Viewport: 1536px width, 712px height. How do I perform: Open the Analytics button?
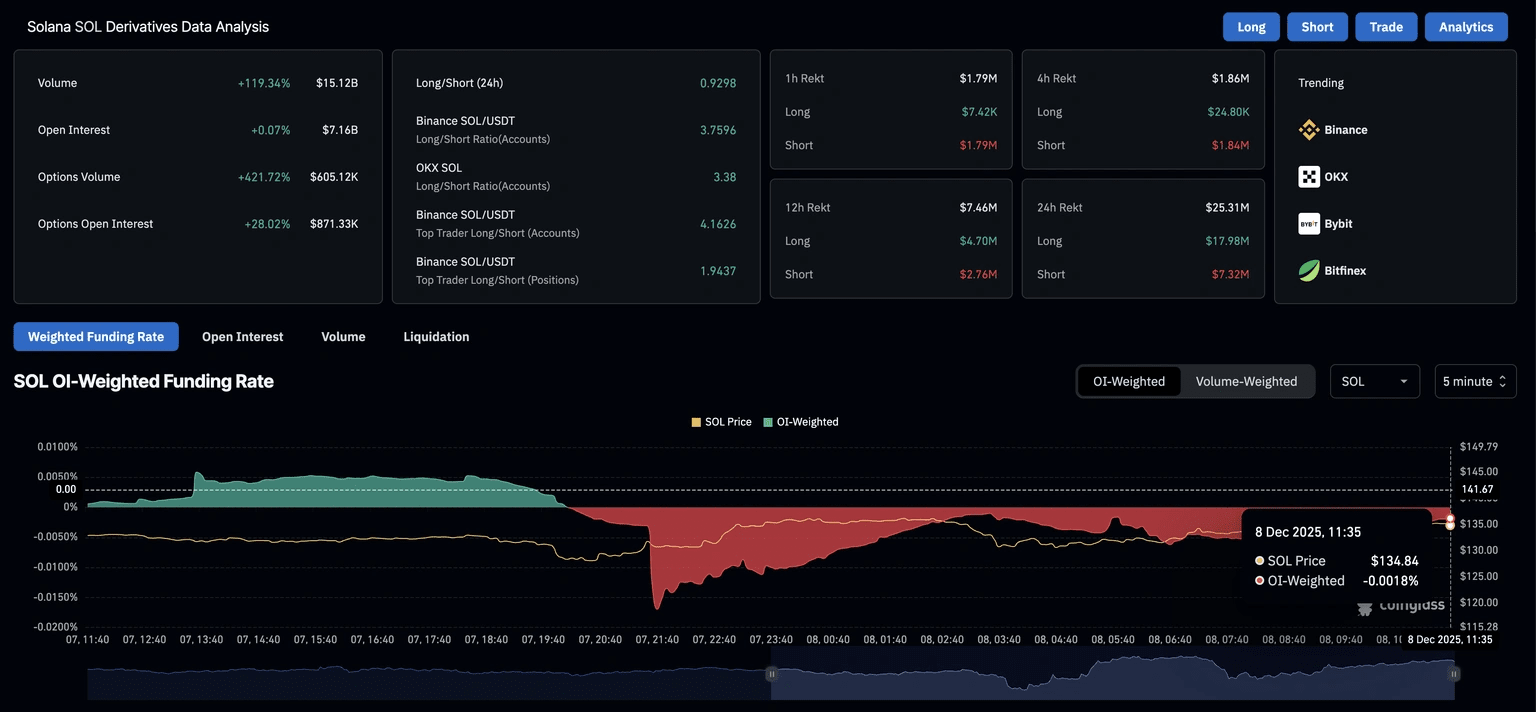[1466, 27]
